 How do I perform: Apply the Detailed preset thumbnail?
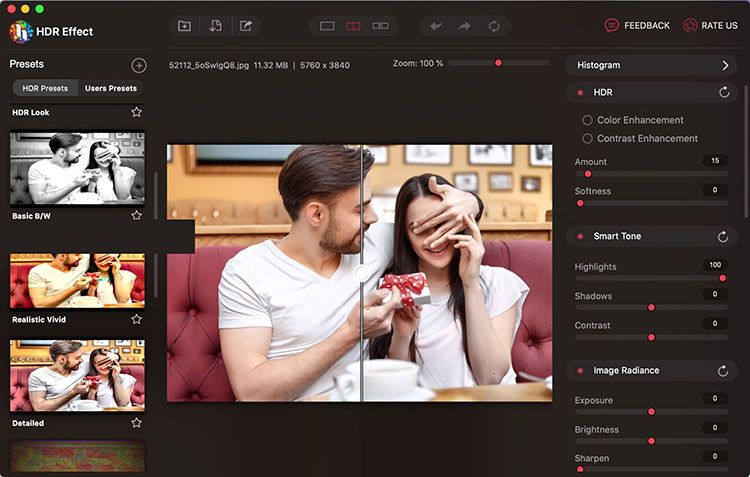tap(77, 376)
